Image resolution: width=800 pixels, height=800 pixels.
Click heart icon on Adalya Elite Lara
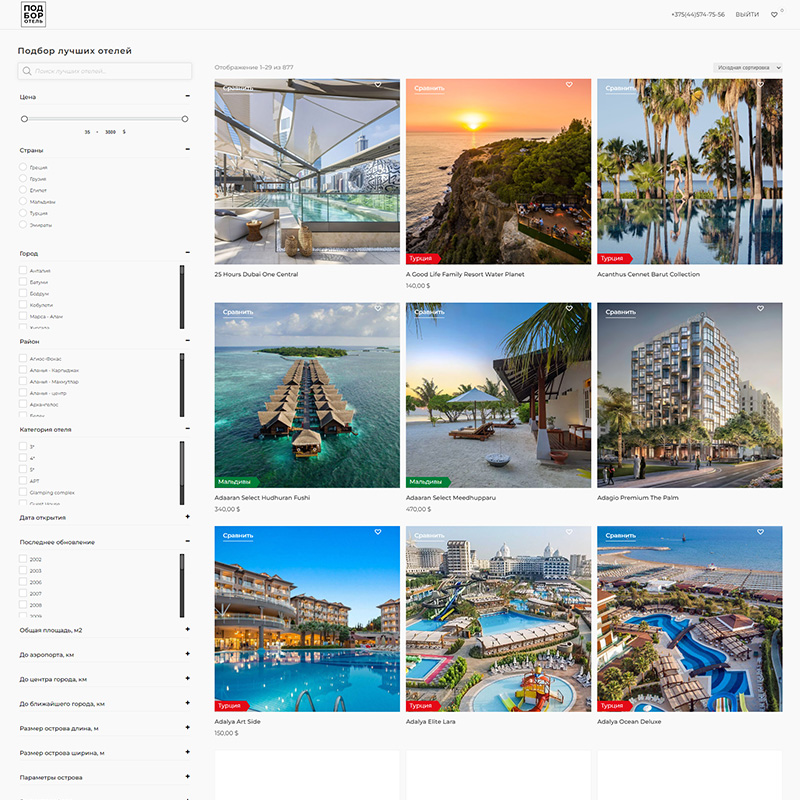[x=569, y=533]
